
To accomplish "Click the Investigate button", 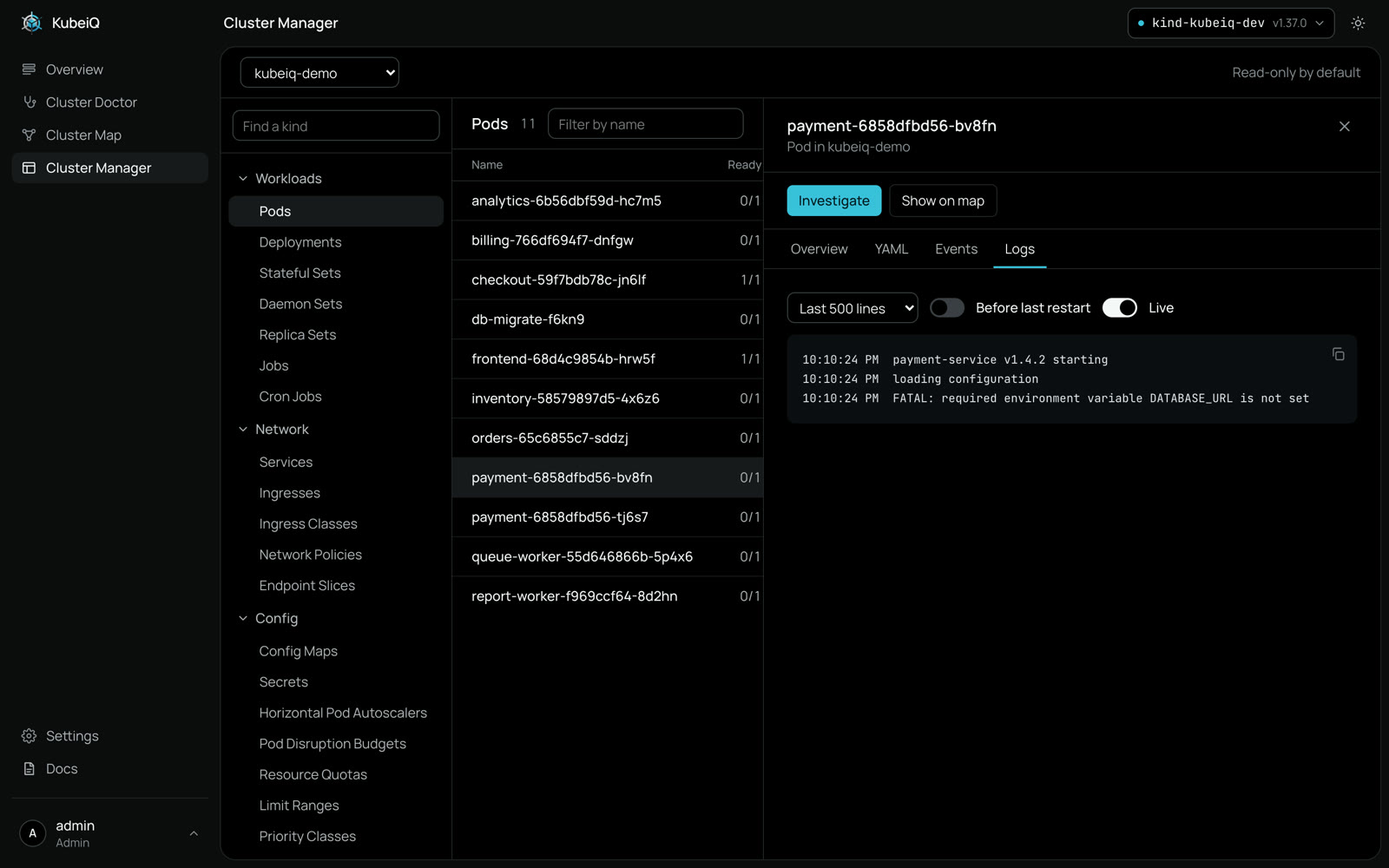I will coord(833,201).
